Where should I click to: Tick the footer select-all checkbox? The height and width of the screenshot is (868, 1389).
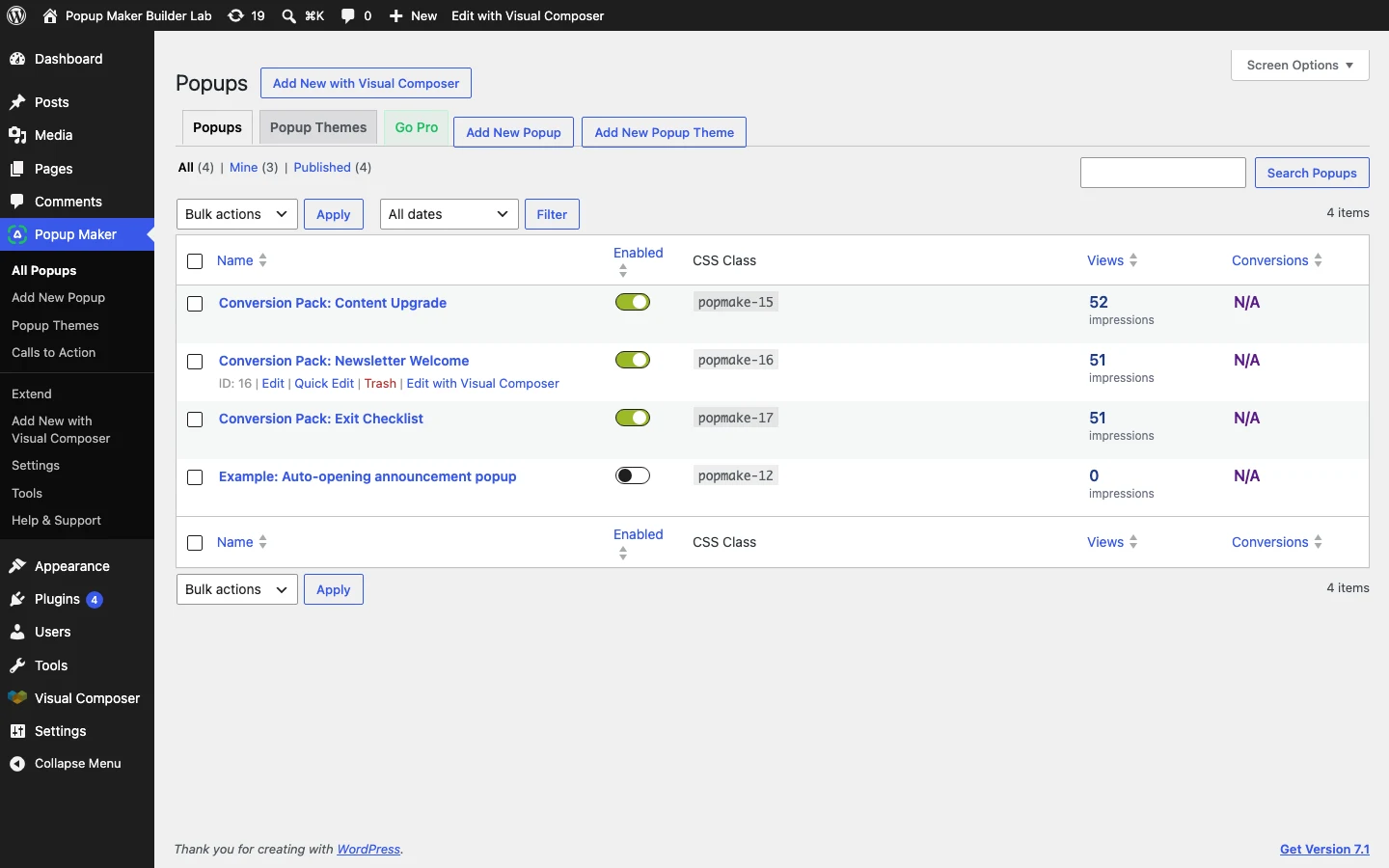pyautogui.click(x=195, y=543)
